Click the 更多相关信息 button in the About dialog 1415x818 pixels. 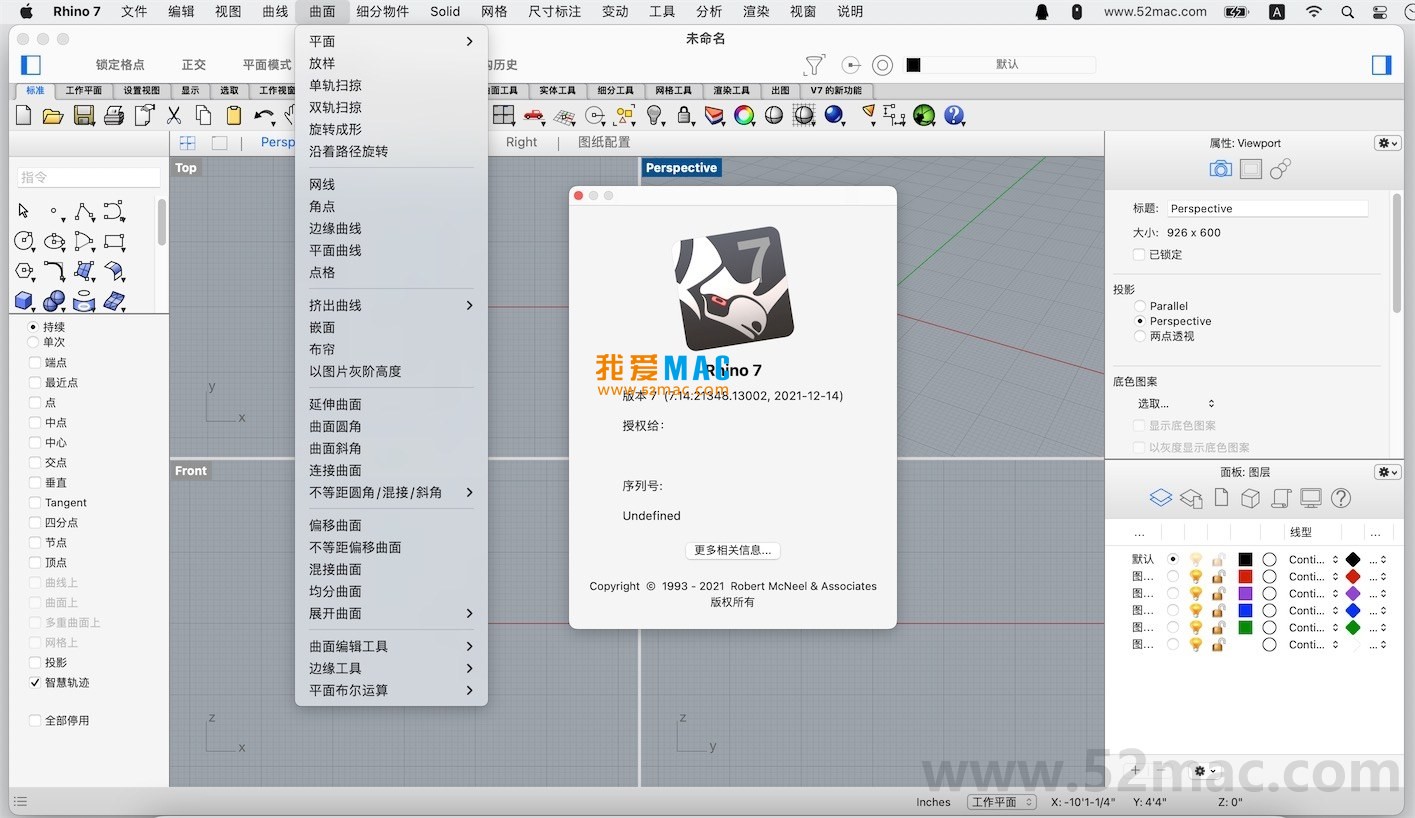(733, 550)
